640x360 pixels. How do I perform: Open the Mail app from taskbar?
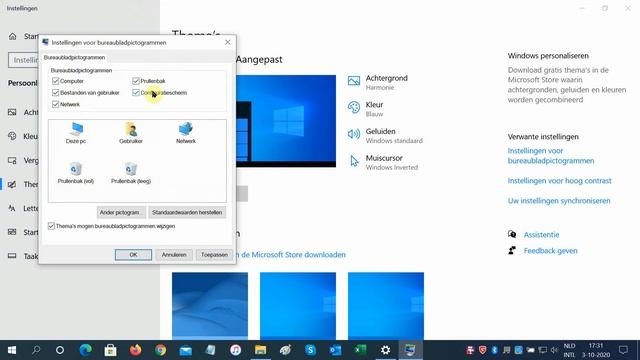pyautogui.click(x=185, y=350)
